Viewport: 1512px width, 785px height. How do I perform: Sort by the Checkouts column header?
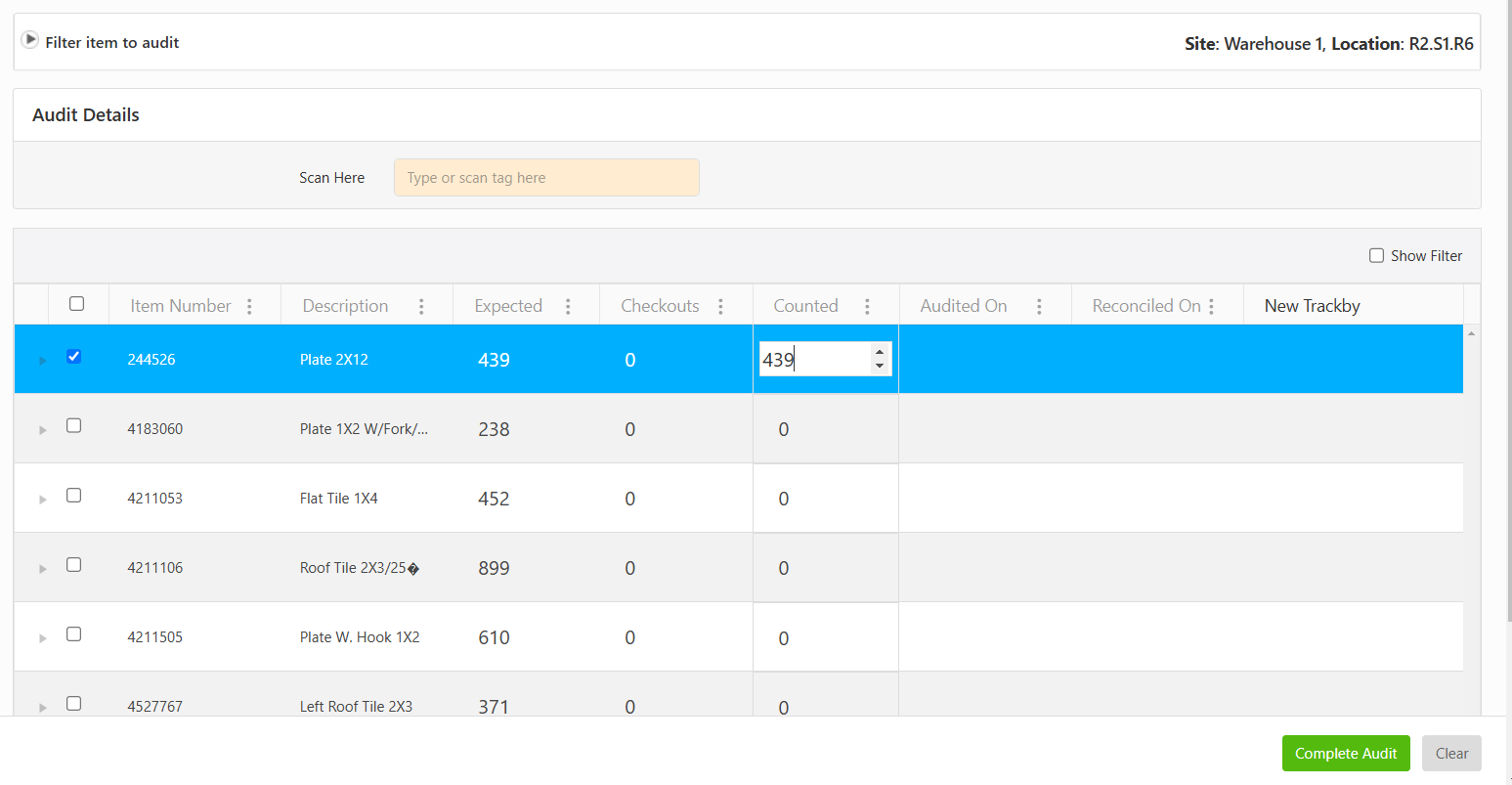point(660,306)
